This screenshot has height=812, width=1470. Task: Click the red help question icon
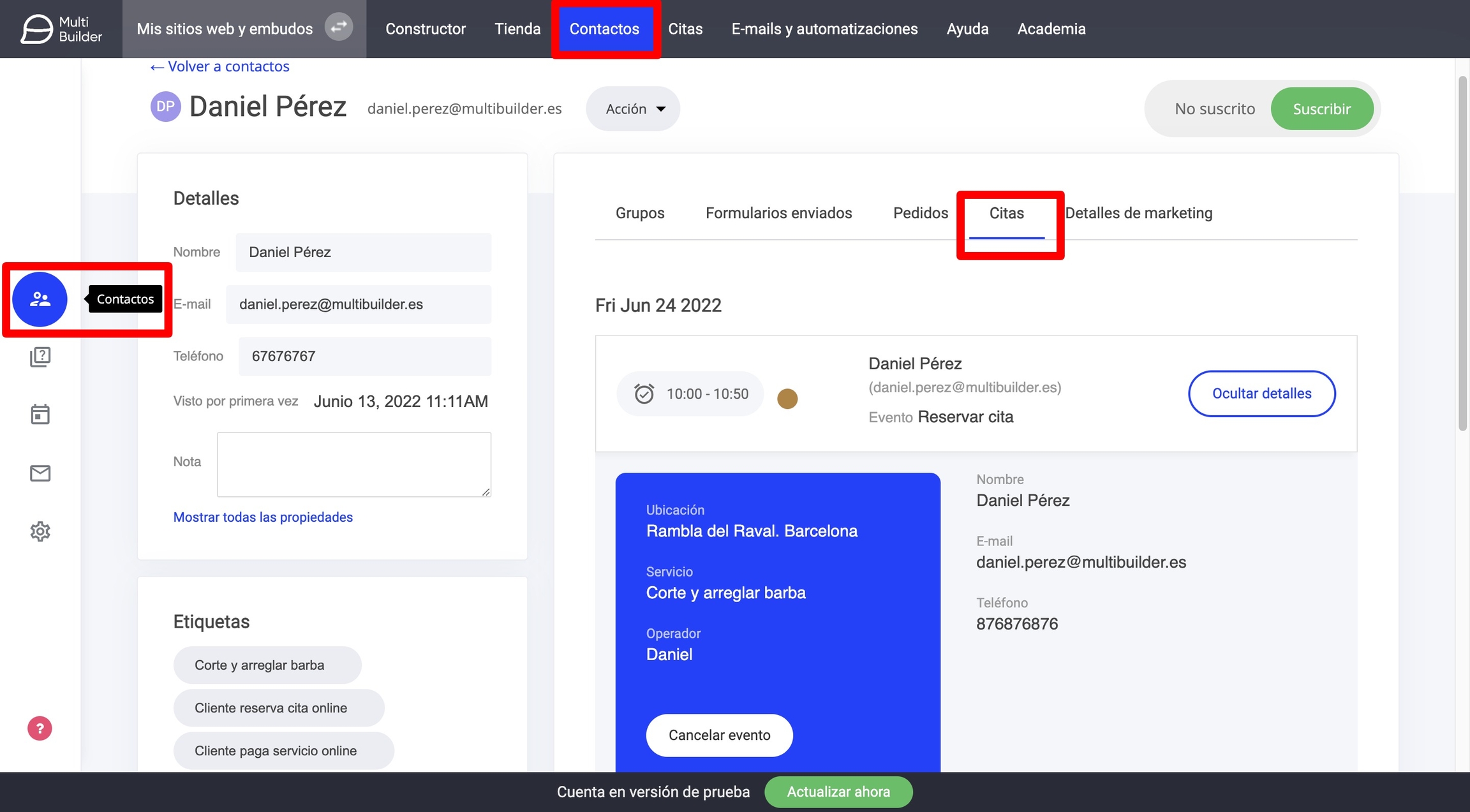point(40,728)
